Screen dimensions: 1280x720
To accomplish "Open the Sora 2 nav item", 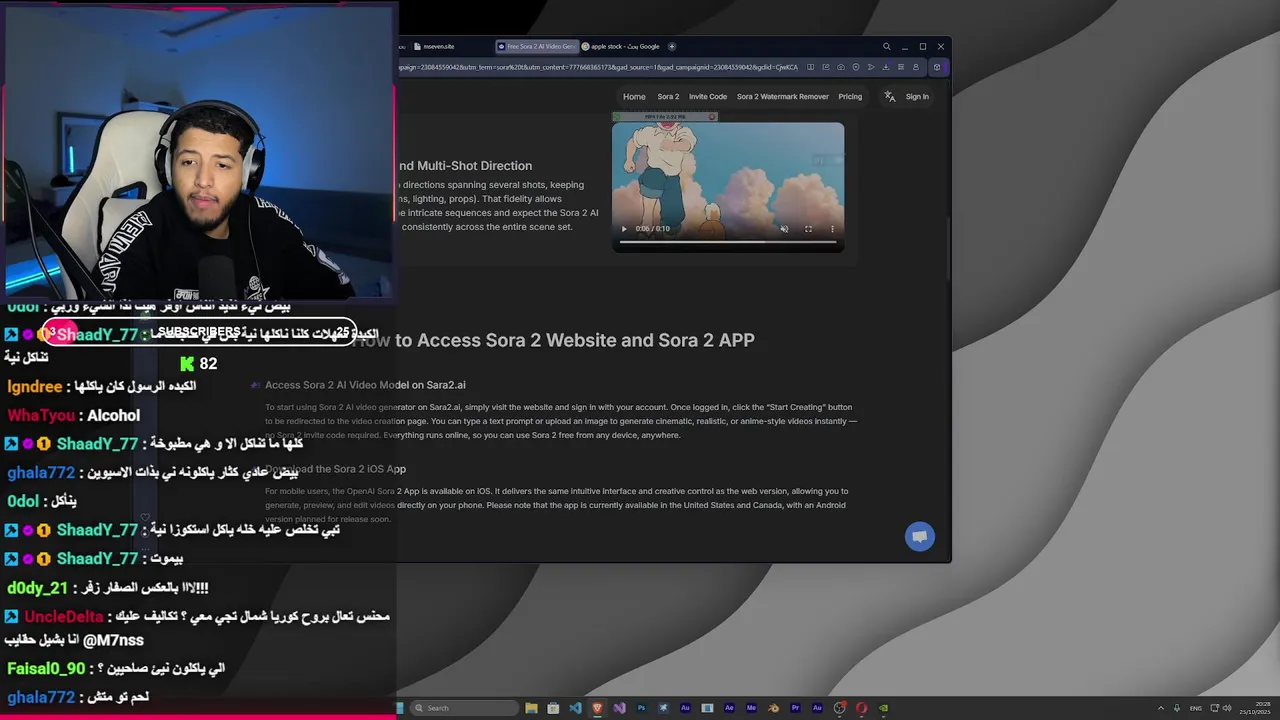I will tap(668, 97).
